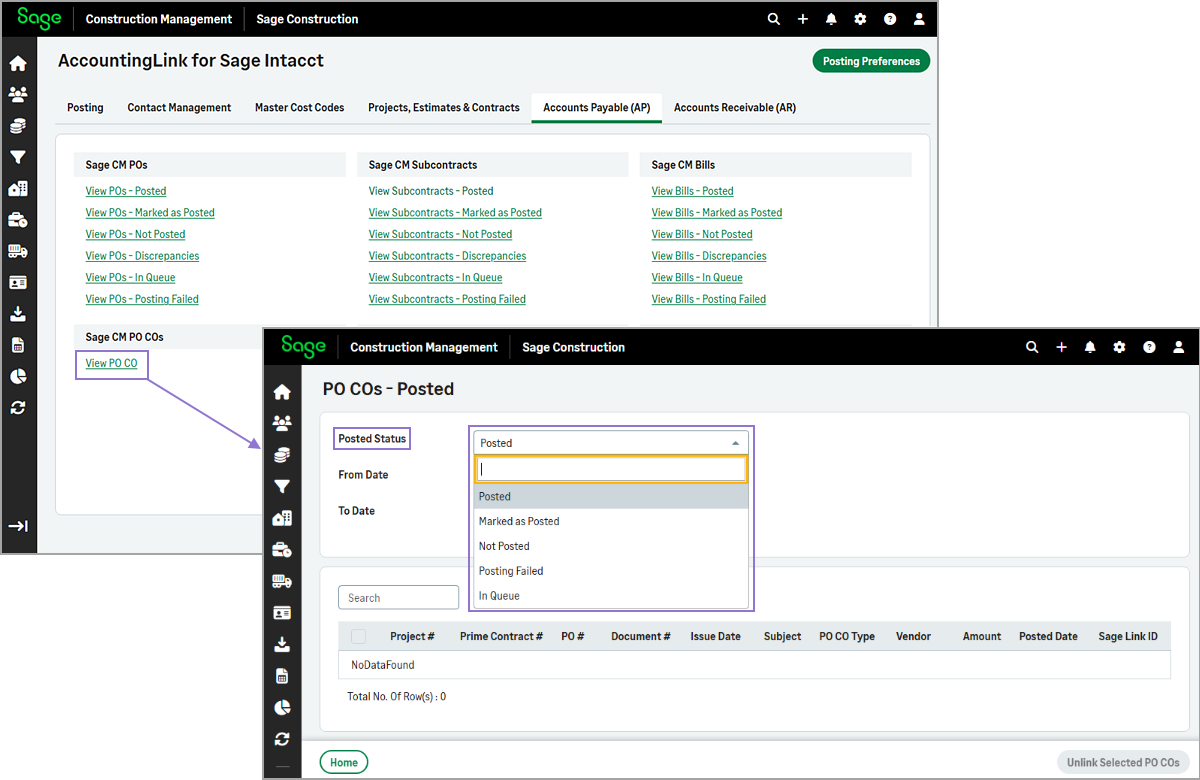Select the funnel icon in AccountingLink sidebar
This screenshot has width=1200, height=780.
[18, 157]
